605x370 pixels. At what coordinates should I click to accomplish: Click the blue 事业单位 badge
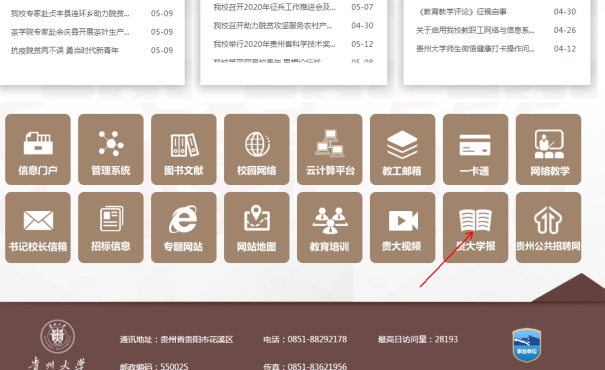tap(527, 345)
